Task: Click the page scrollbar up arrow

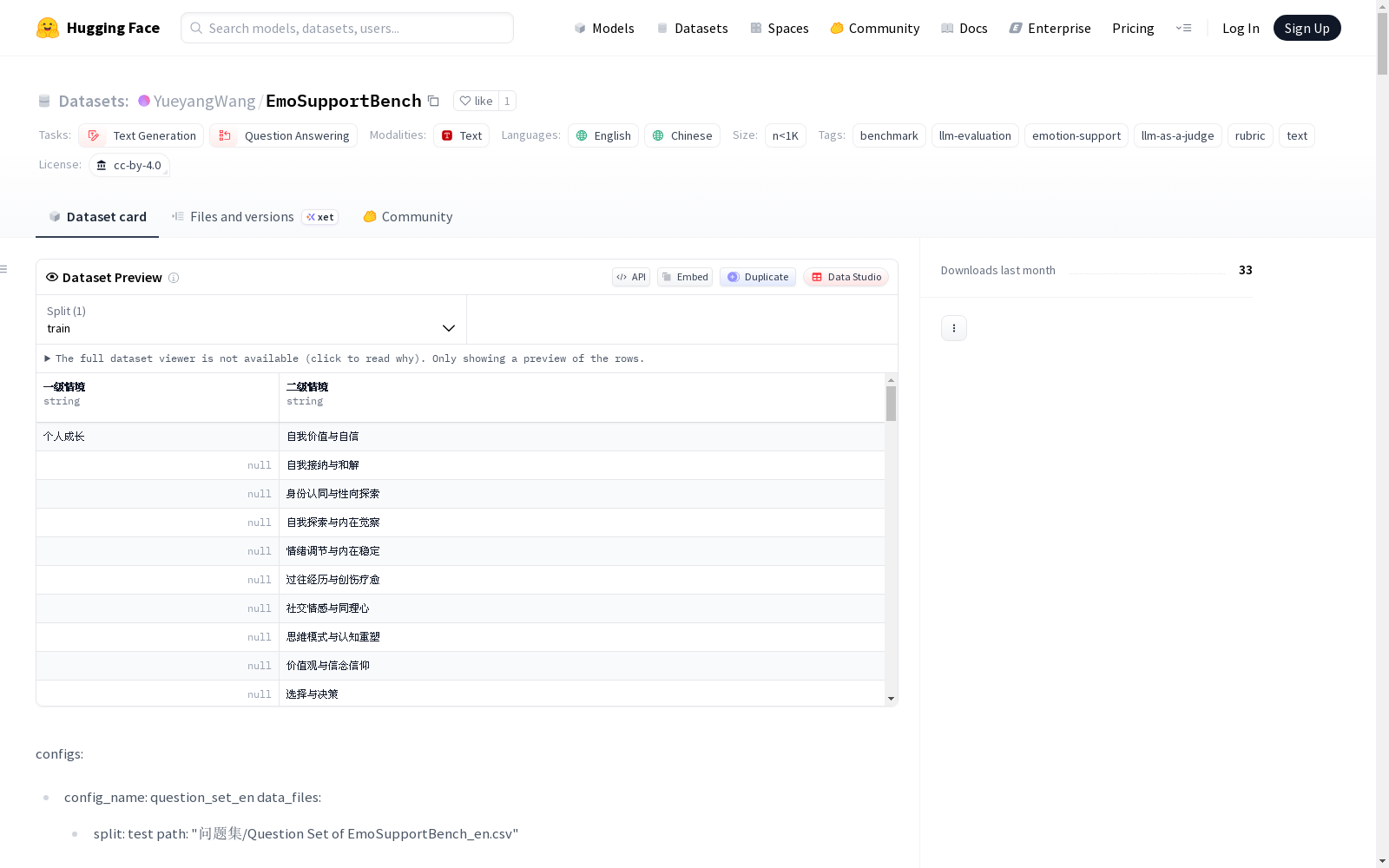Action: point(1382,5)
